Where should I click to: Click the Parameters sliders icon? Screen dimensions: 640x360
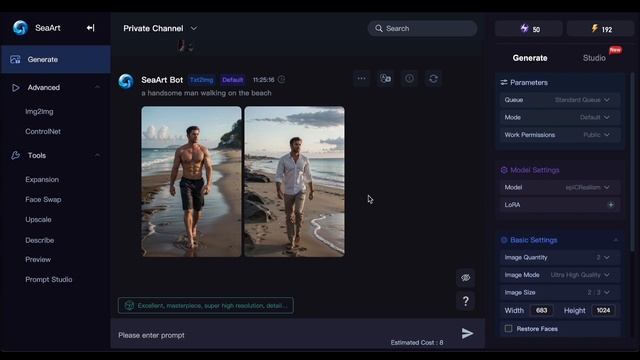coord(504,82)
